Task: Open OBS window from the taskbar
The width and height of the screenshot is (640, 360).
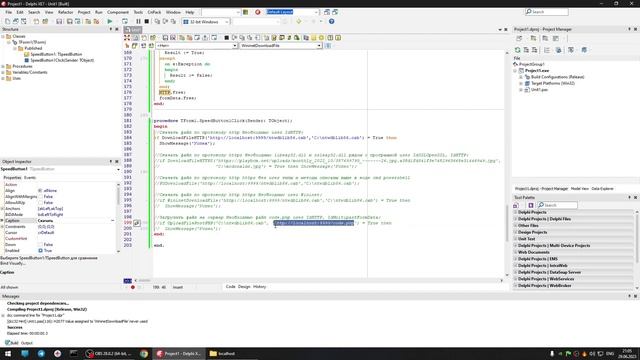Action: [109, 353]
